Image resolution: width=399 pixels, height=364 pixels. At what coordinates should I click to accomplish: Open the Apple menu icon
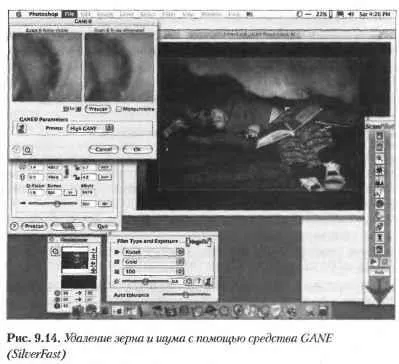coord(19,14)
